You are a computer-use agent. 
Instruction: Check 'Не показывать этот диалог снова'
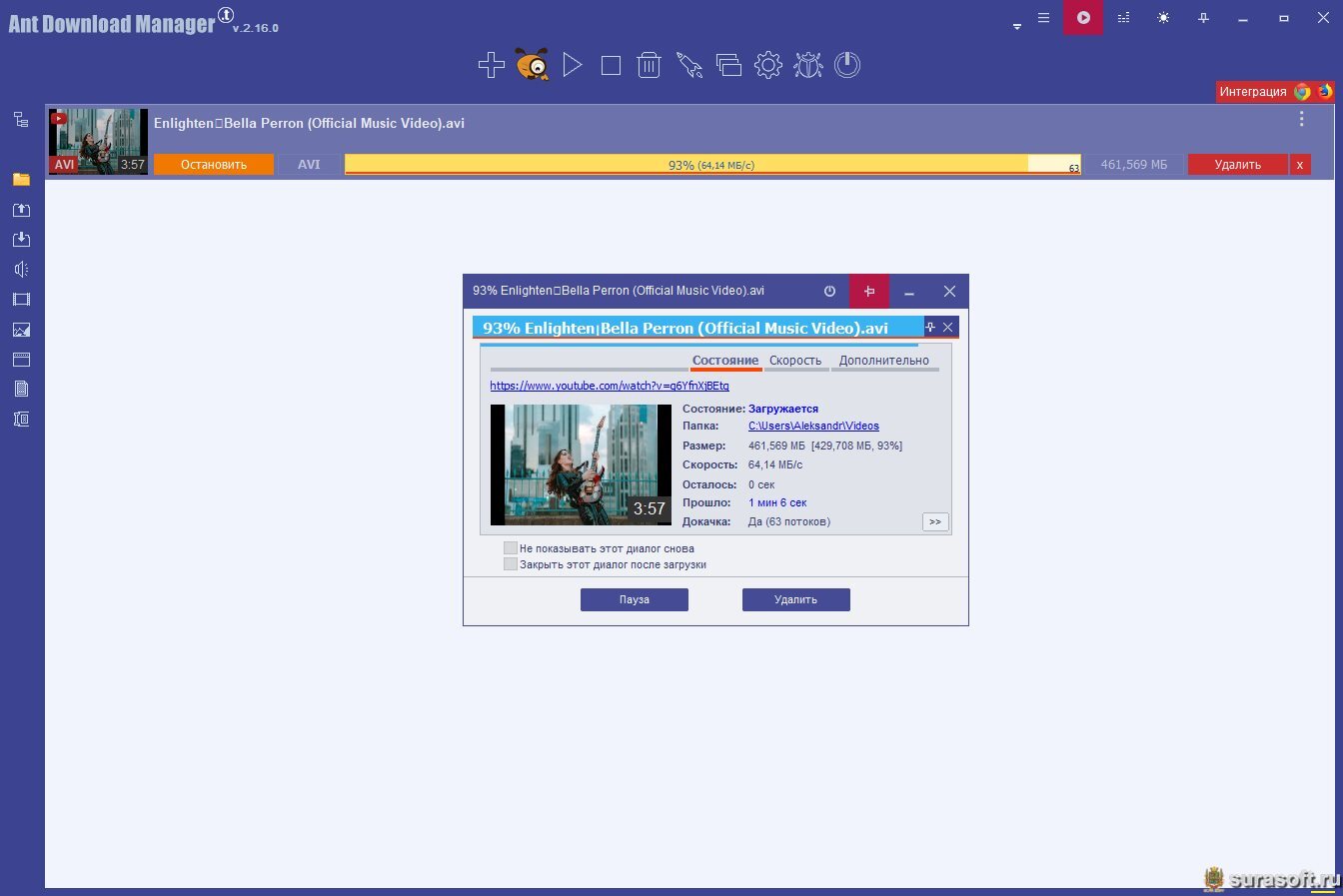coord(511,548)
